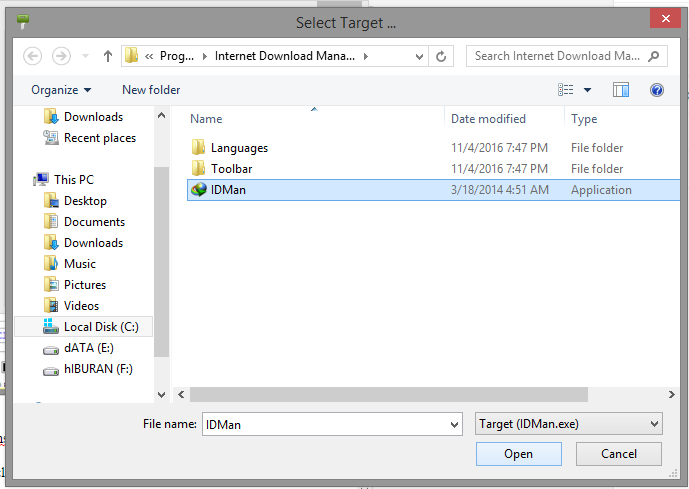
Task: Click the Cancel button
Action: (x=619, y=454)
